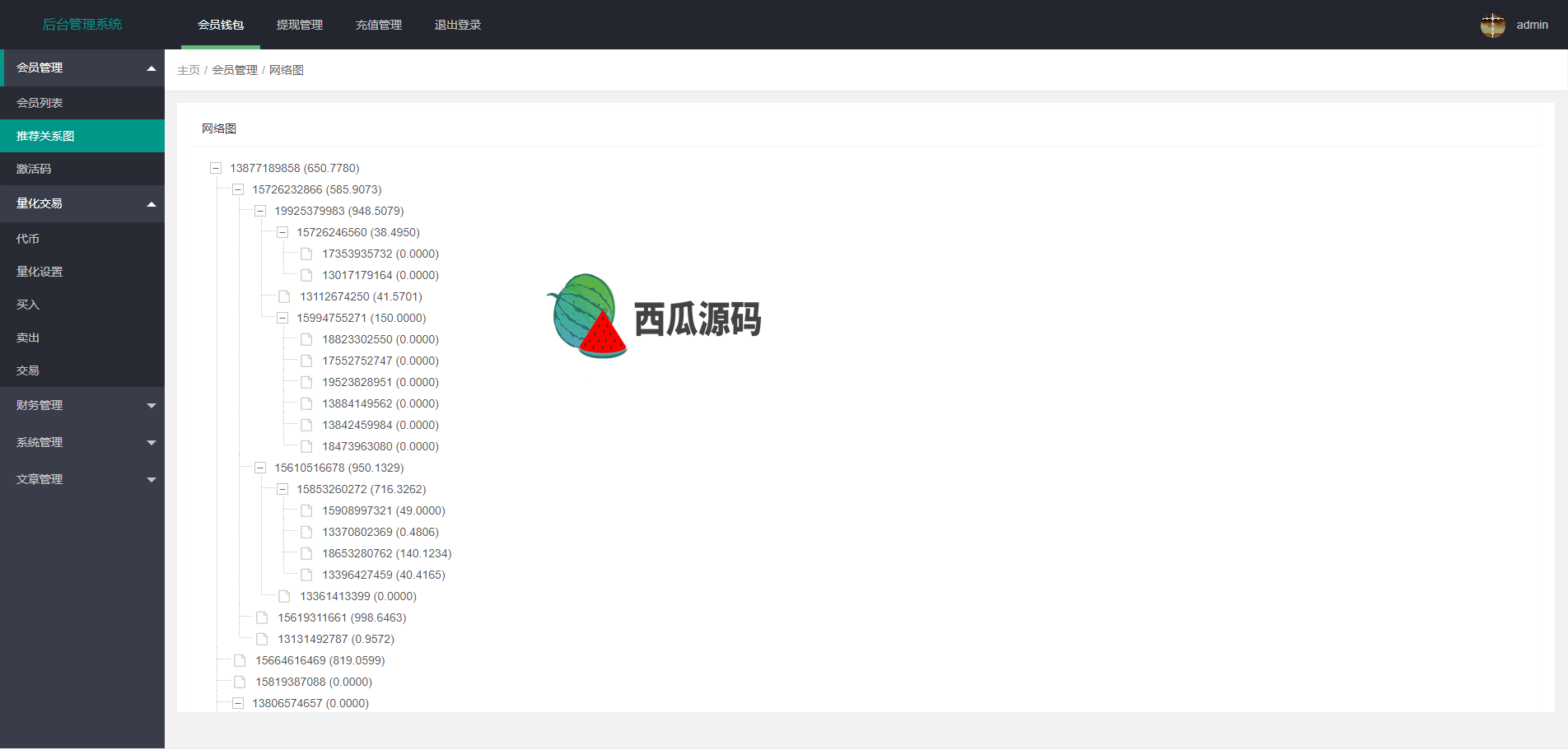Open 买入 in the sidebar
Viewport: 1568px width, 750px height.
pos(82,305)
